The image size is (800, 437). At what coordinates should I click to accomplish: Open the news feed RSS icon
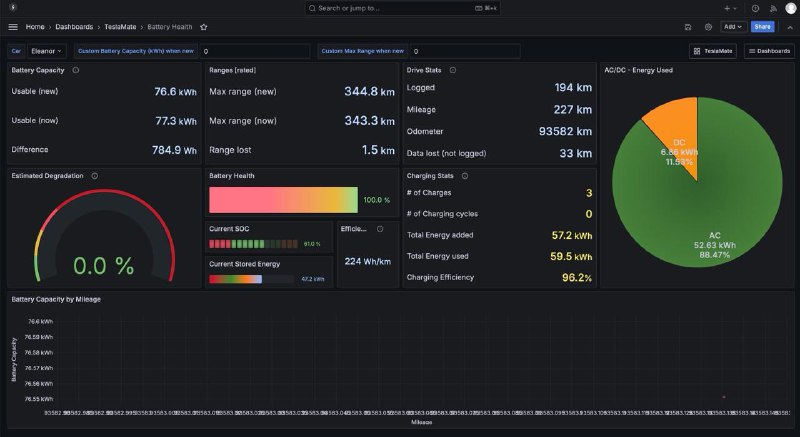[772, 8]
